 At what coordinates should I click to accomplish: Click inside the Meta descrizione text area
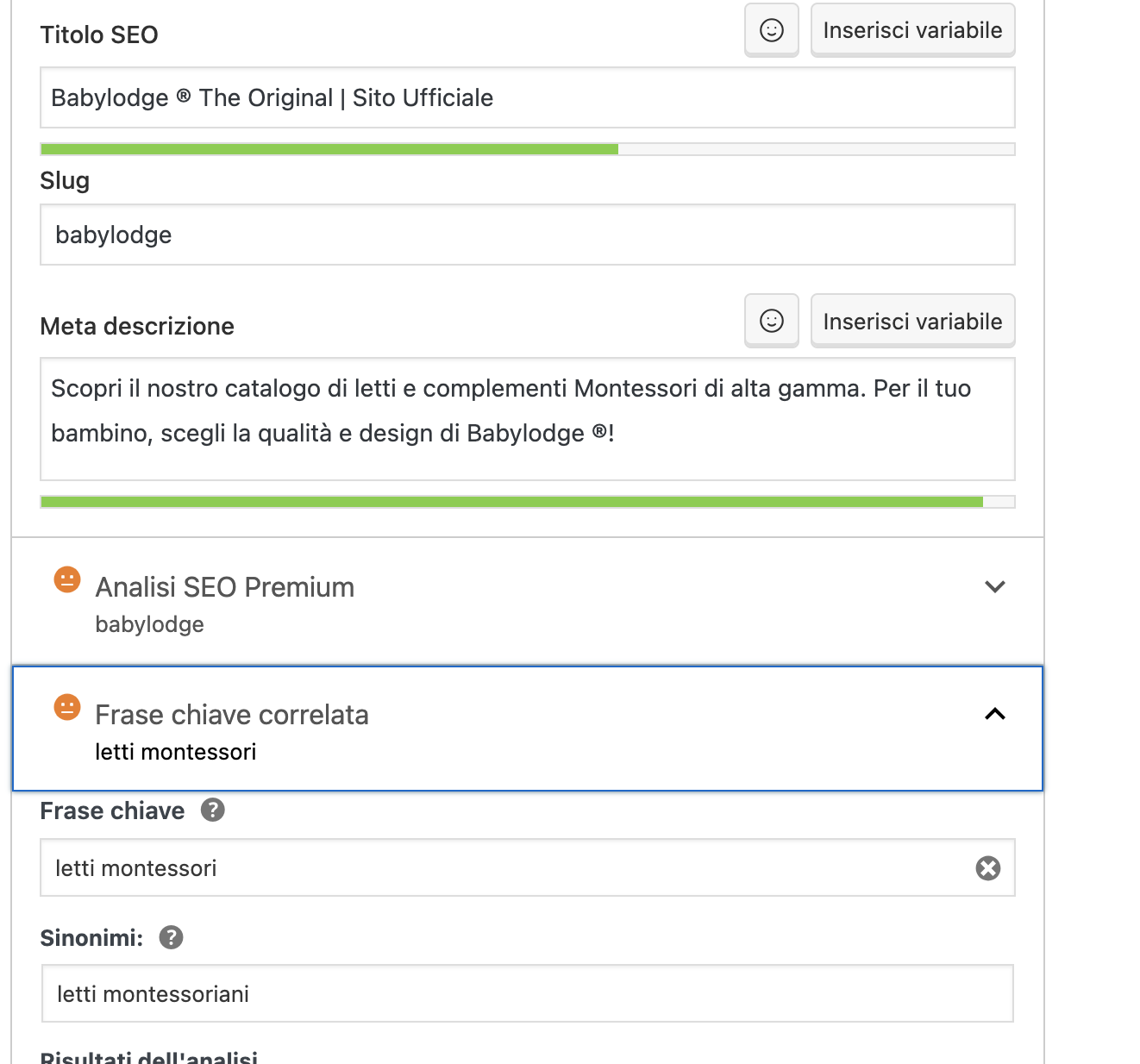click(528, 419)
